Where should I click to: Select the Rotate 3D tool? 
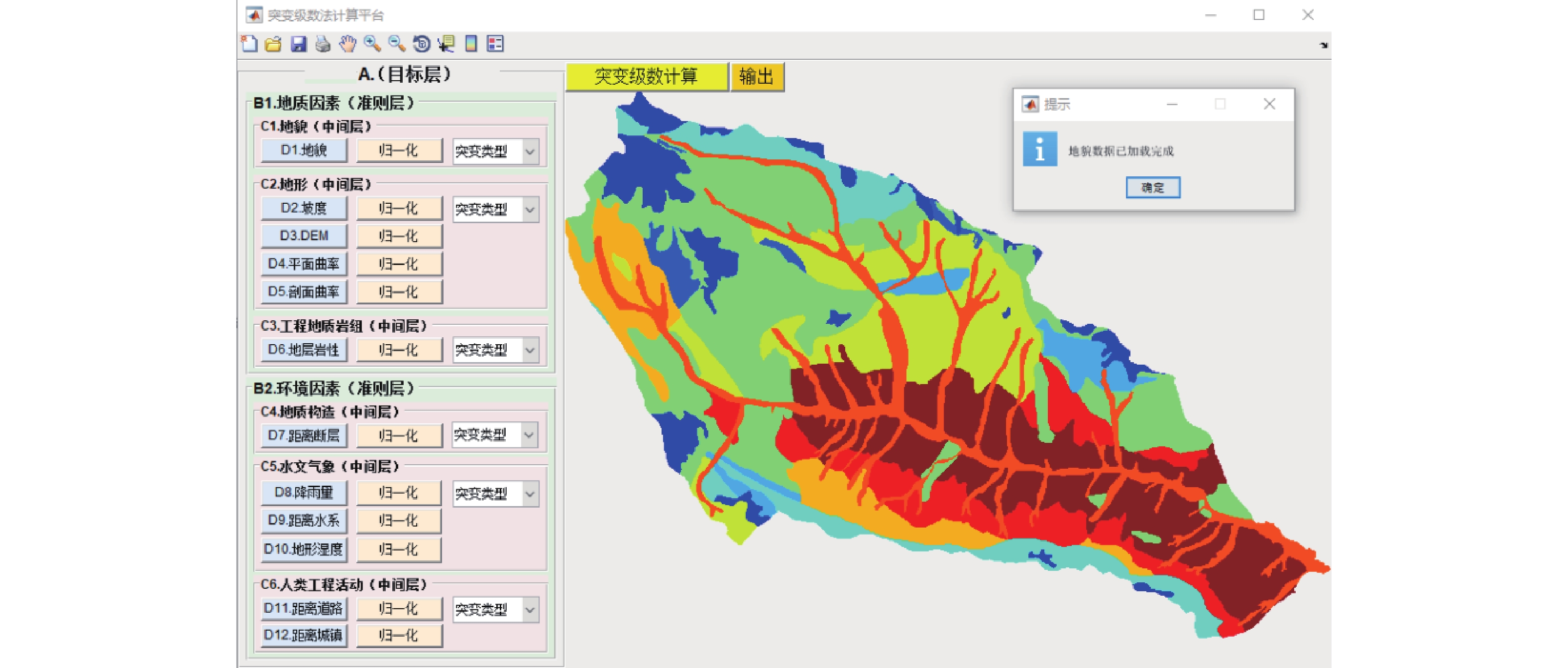click(x=421, y=44)
